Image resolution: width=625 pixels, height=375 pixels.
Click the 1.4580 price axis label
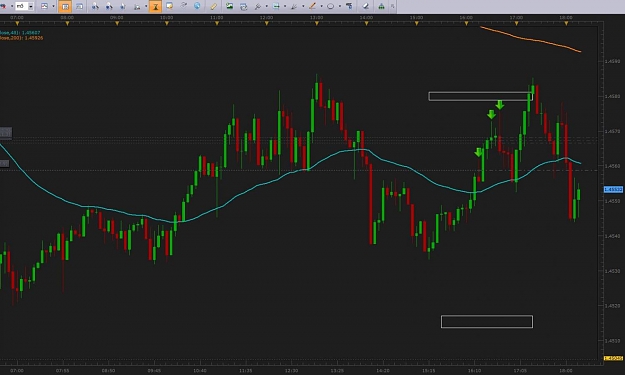click(612, 96)
